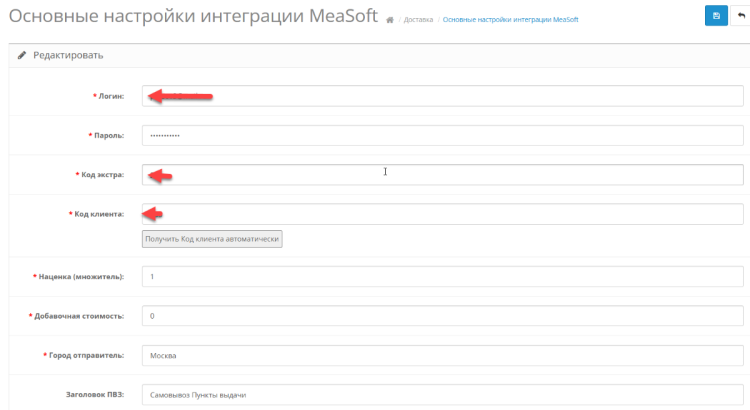Click the Заголовок ПВЗ input field
The width and height of the screenshot is (750, 410).
[442, 394]
